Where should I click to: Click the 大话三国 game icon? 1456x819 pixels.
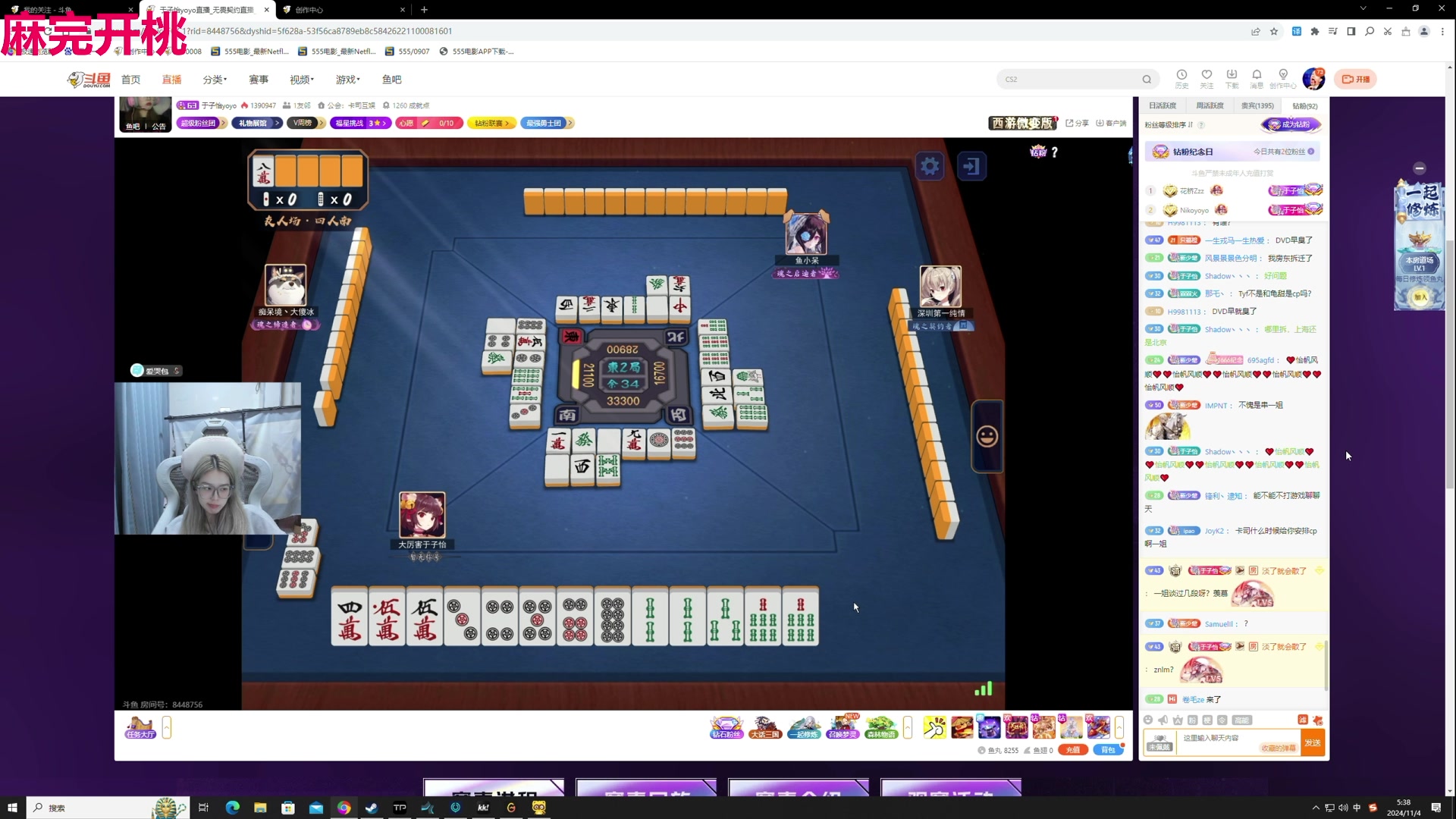764,727
